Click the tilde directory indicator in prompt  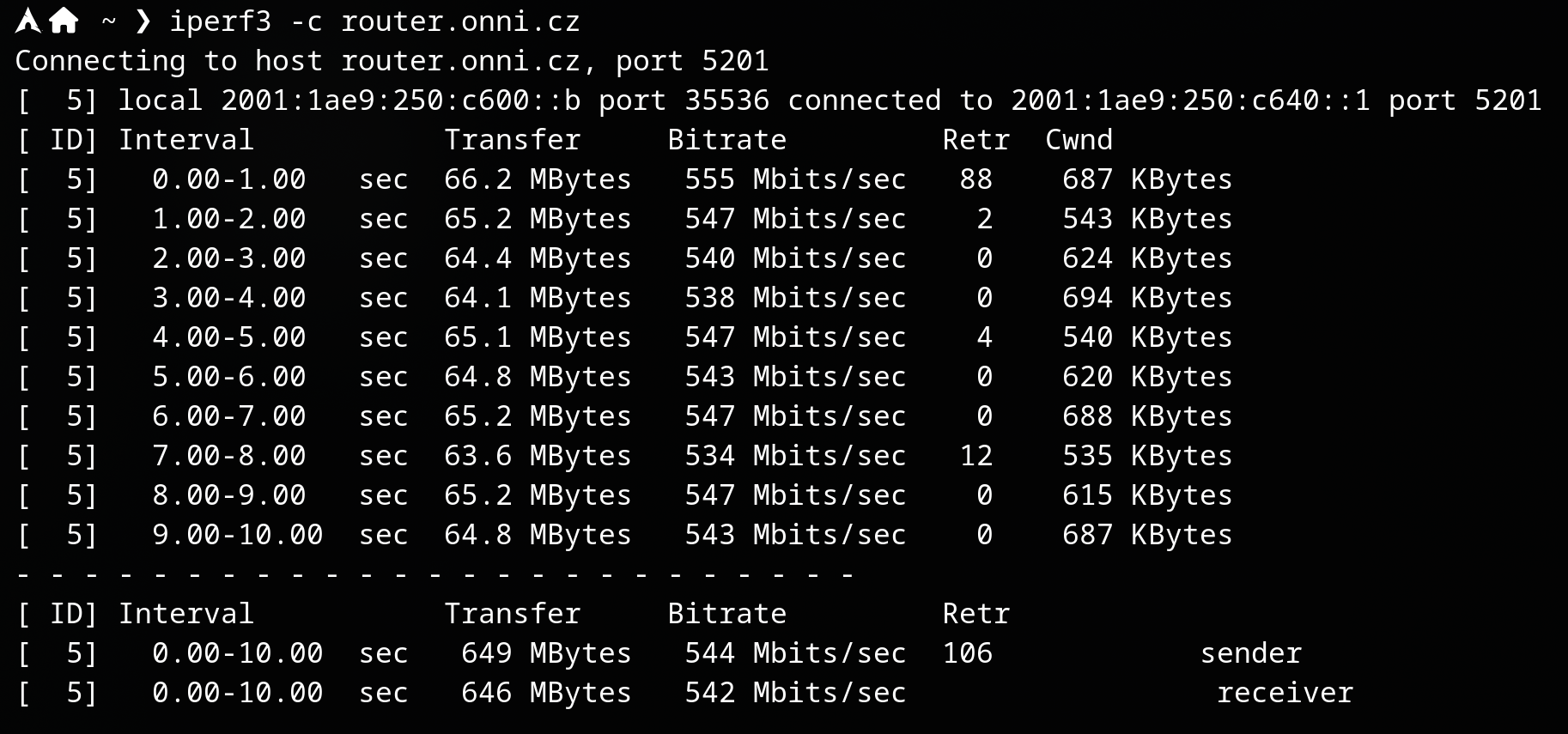coord(108,21)
